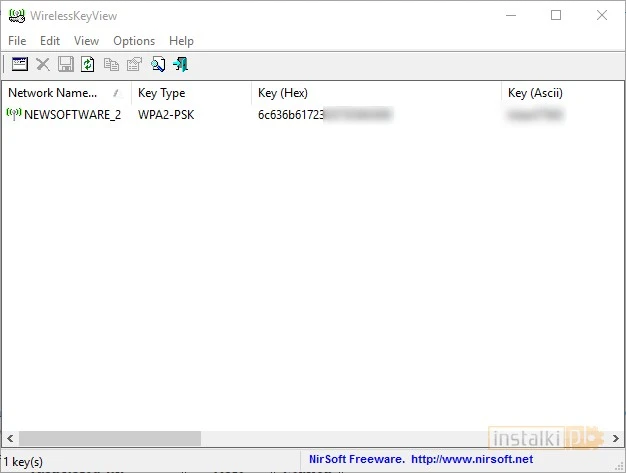Click the window-shaped first toolbar icon
Image resolution: width=626 pixels, height=473 pixels.
click(20, 64)
